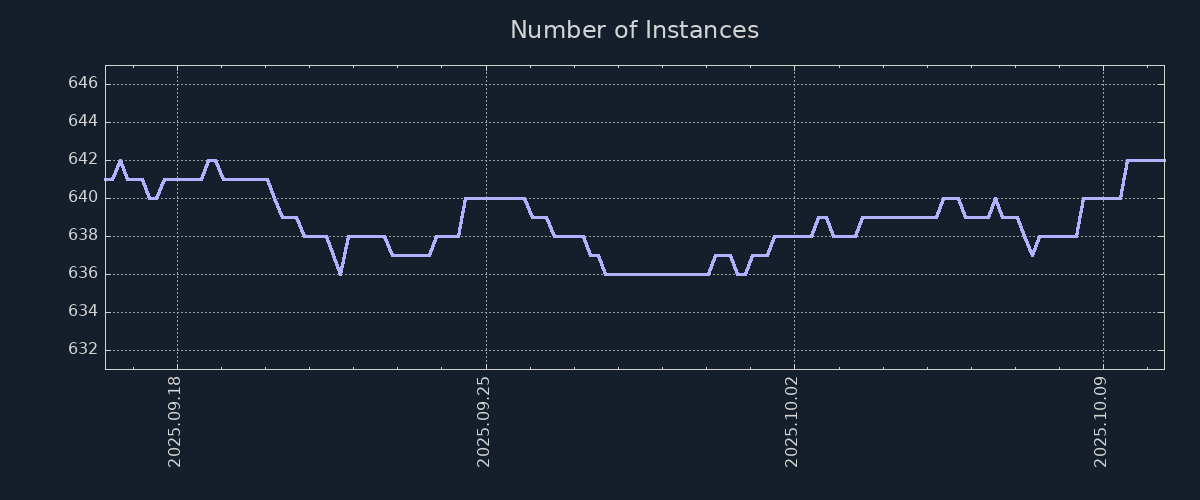
Task: Select the 642 y-axis tick label
Action: (x=83, y=159)
